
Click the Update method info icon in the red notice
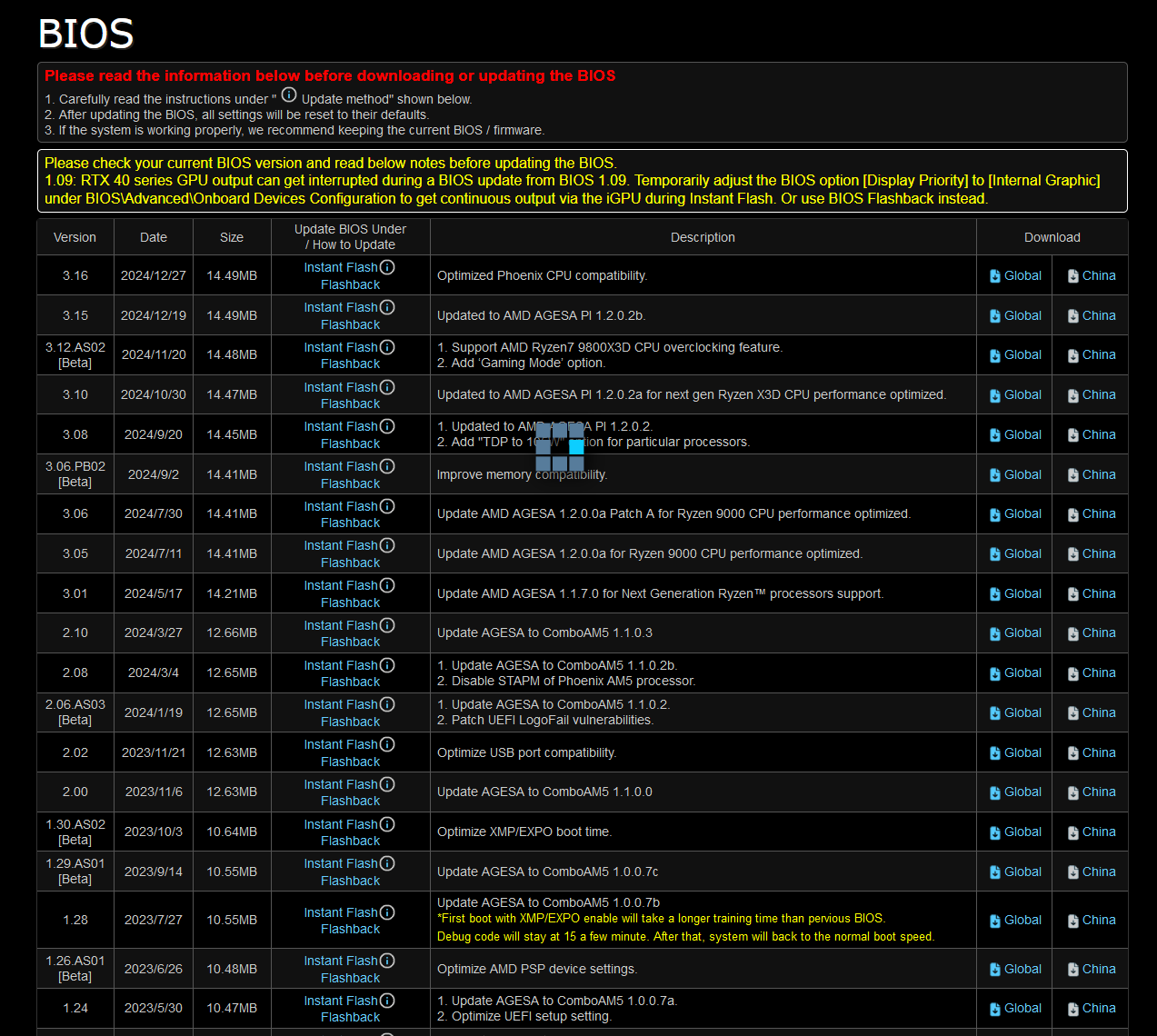[289, 95]
